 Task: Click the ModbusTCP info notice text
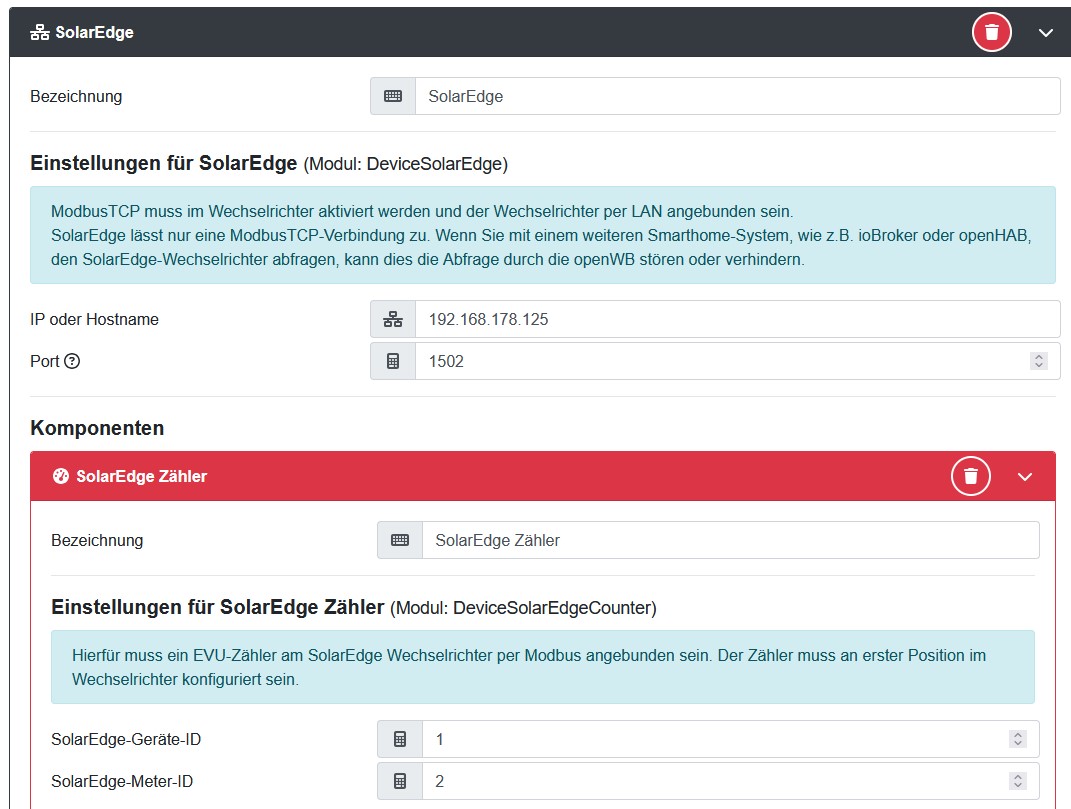(x=542, y=235)
